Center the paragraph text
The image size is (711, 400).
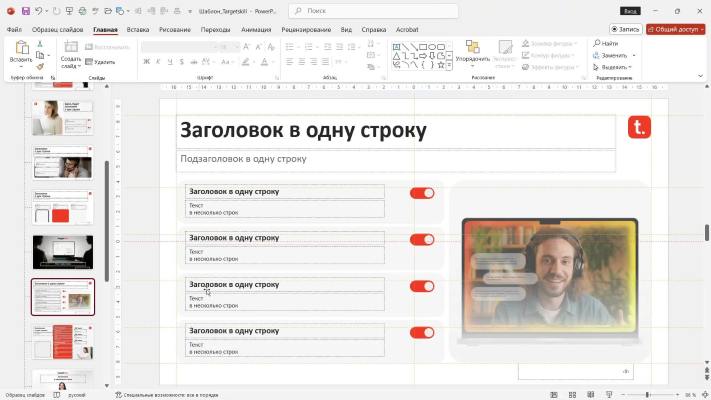pyautogui.click(x=302, y=62)
